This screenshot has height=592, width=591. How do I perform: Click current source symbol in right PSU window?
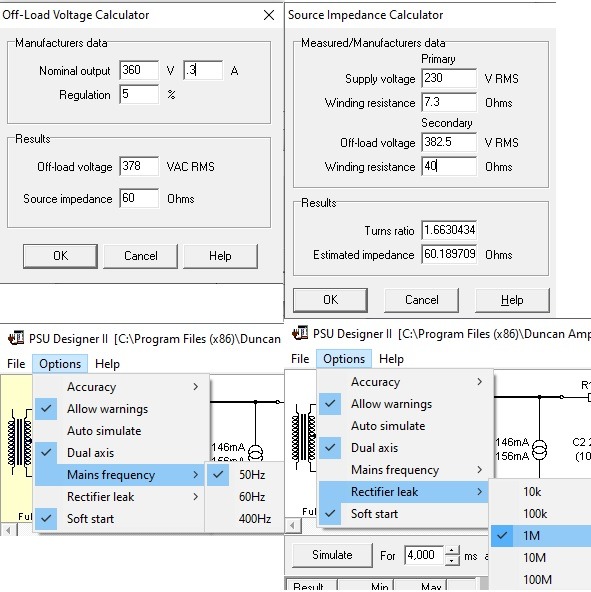point(539,450)
